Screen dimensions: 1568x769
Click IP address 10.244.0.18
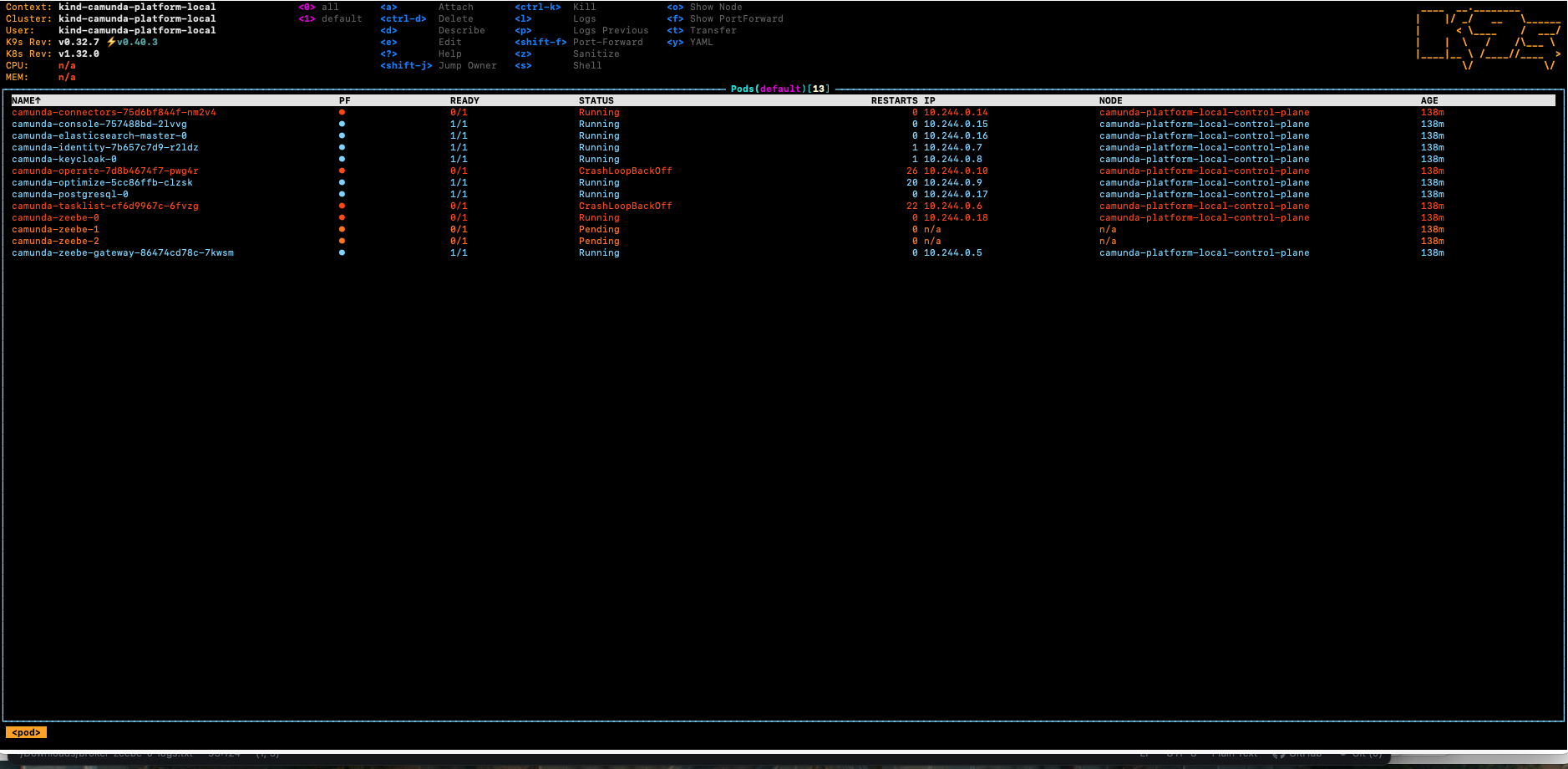[x=956, y=217]
